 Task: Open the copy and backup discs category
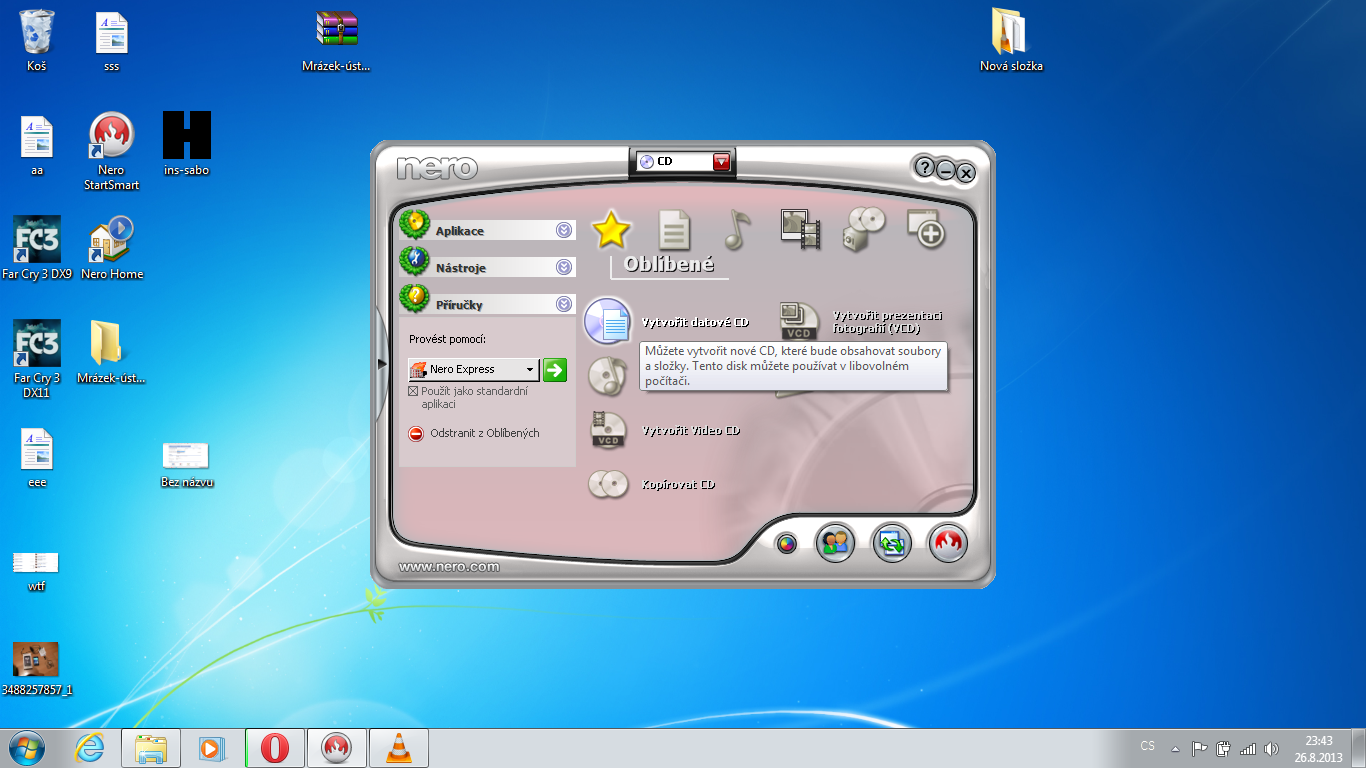pos(864,229)
